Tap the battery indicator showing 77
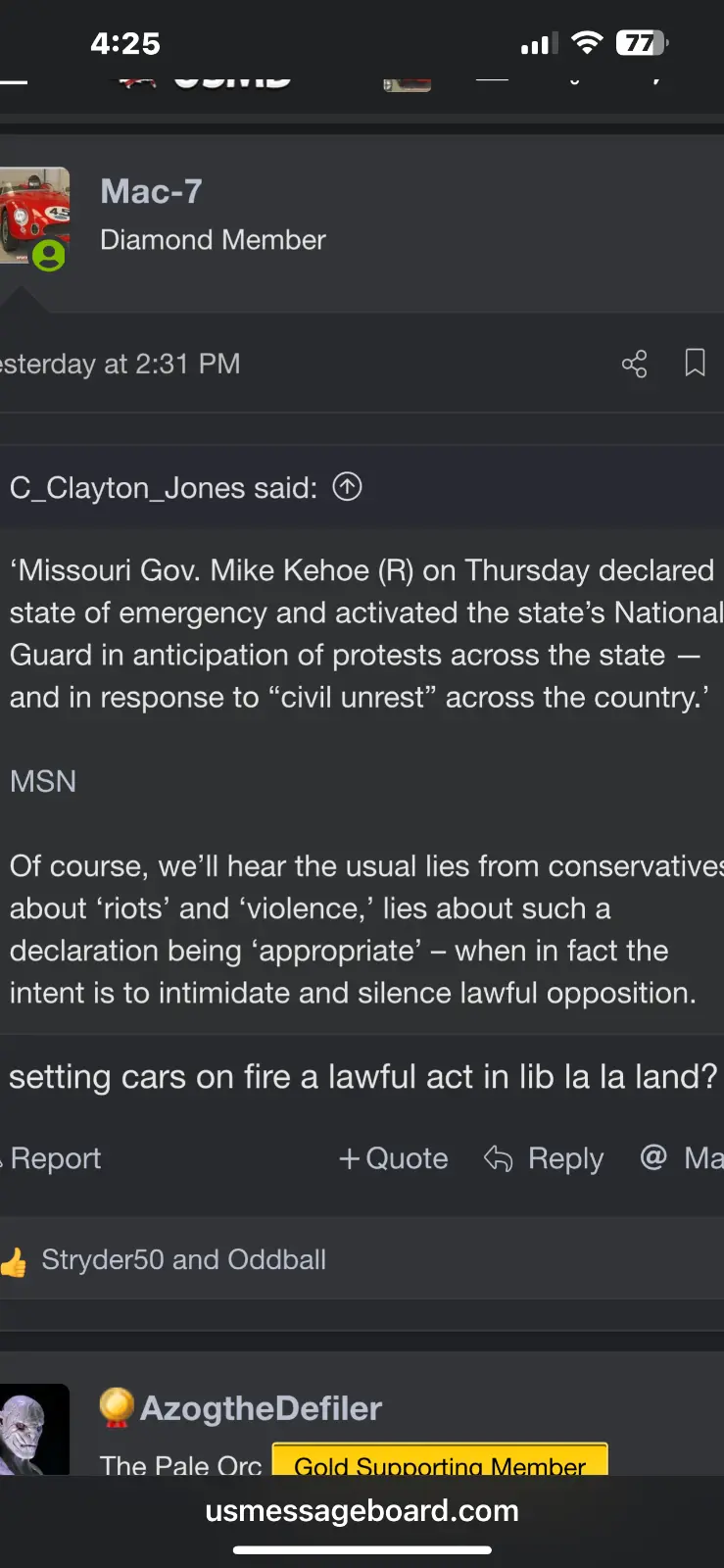This screenshot has height=1568, width=724. pyautogui.click(x=641, y=43)
